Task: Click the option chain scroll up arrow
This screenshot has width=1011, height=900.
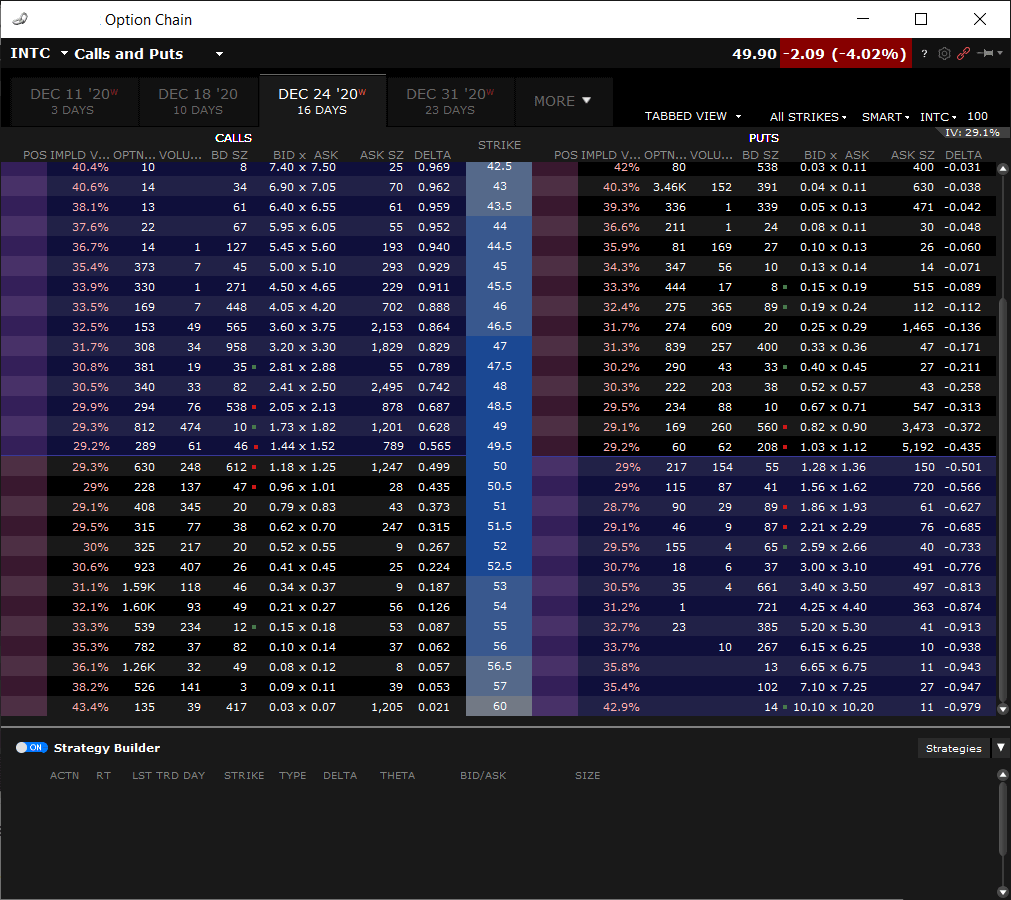Action: (x=1003, y=169)
